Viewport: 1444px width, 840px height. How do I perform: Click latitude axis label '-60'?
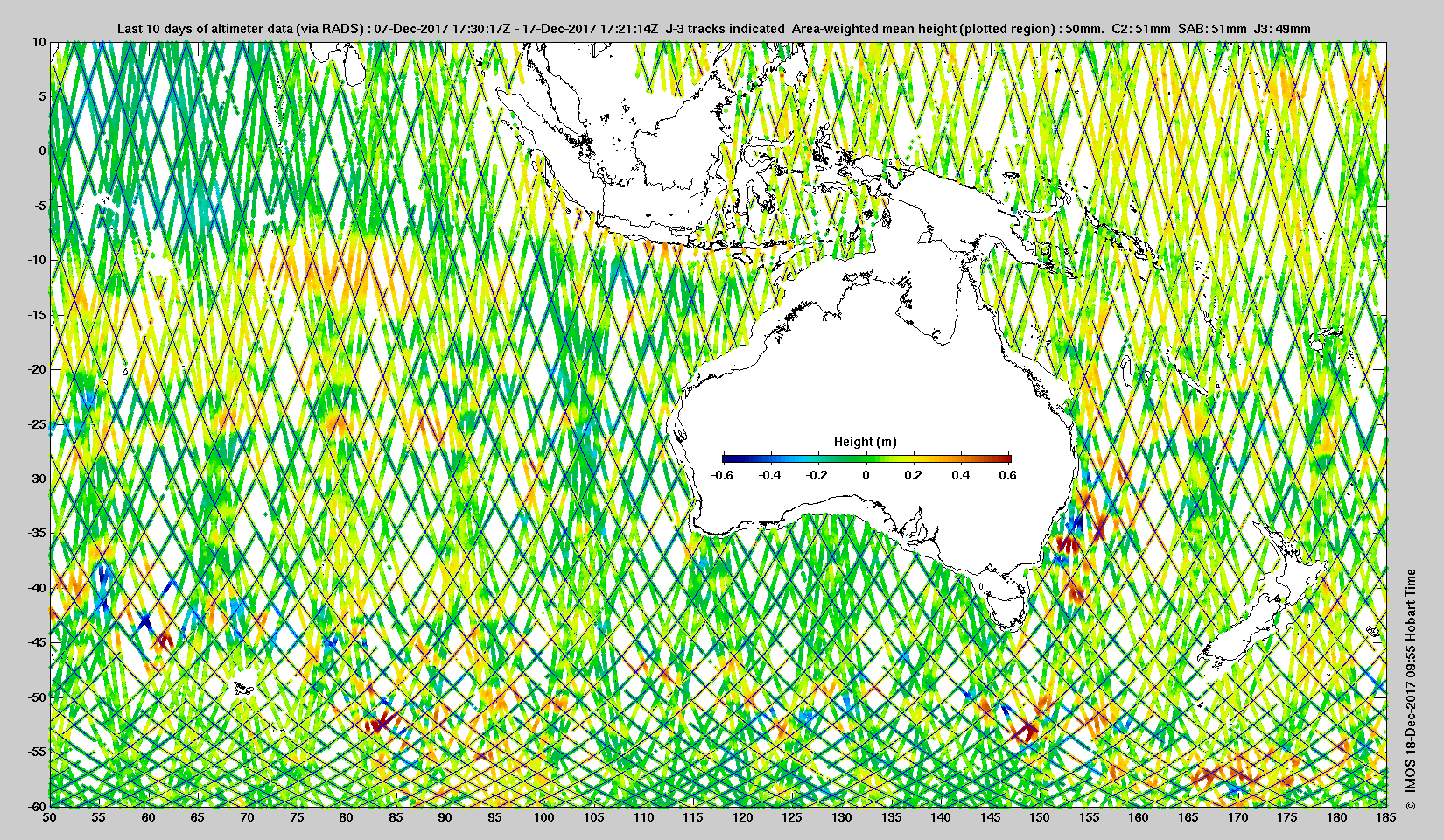click(x=36, y=806)
